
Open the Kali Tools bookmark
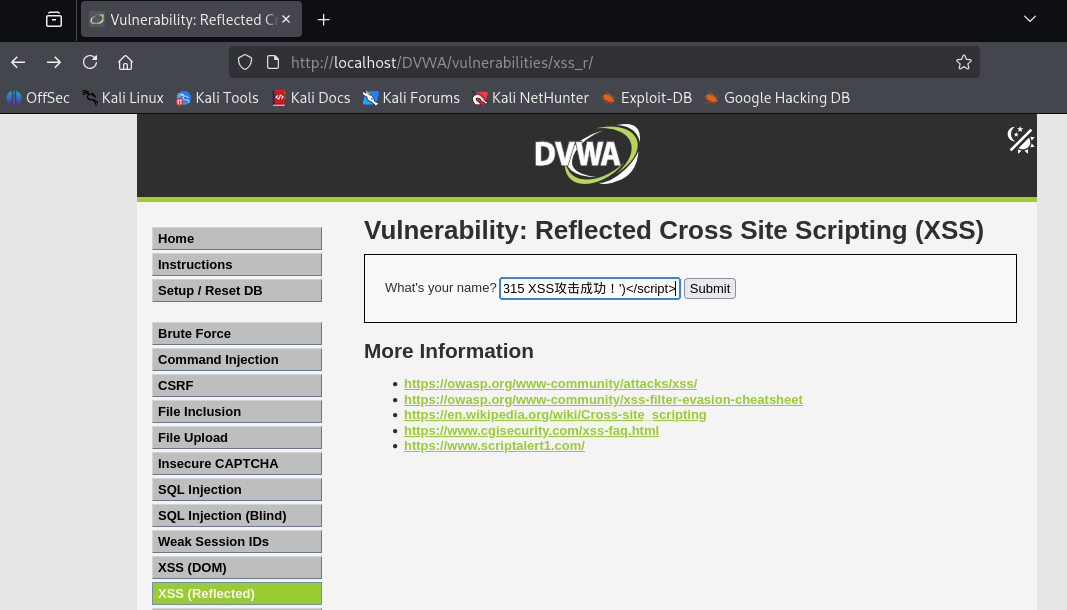tap(217, 98)
